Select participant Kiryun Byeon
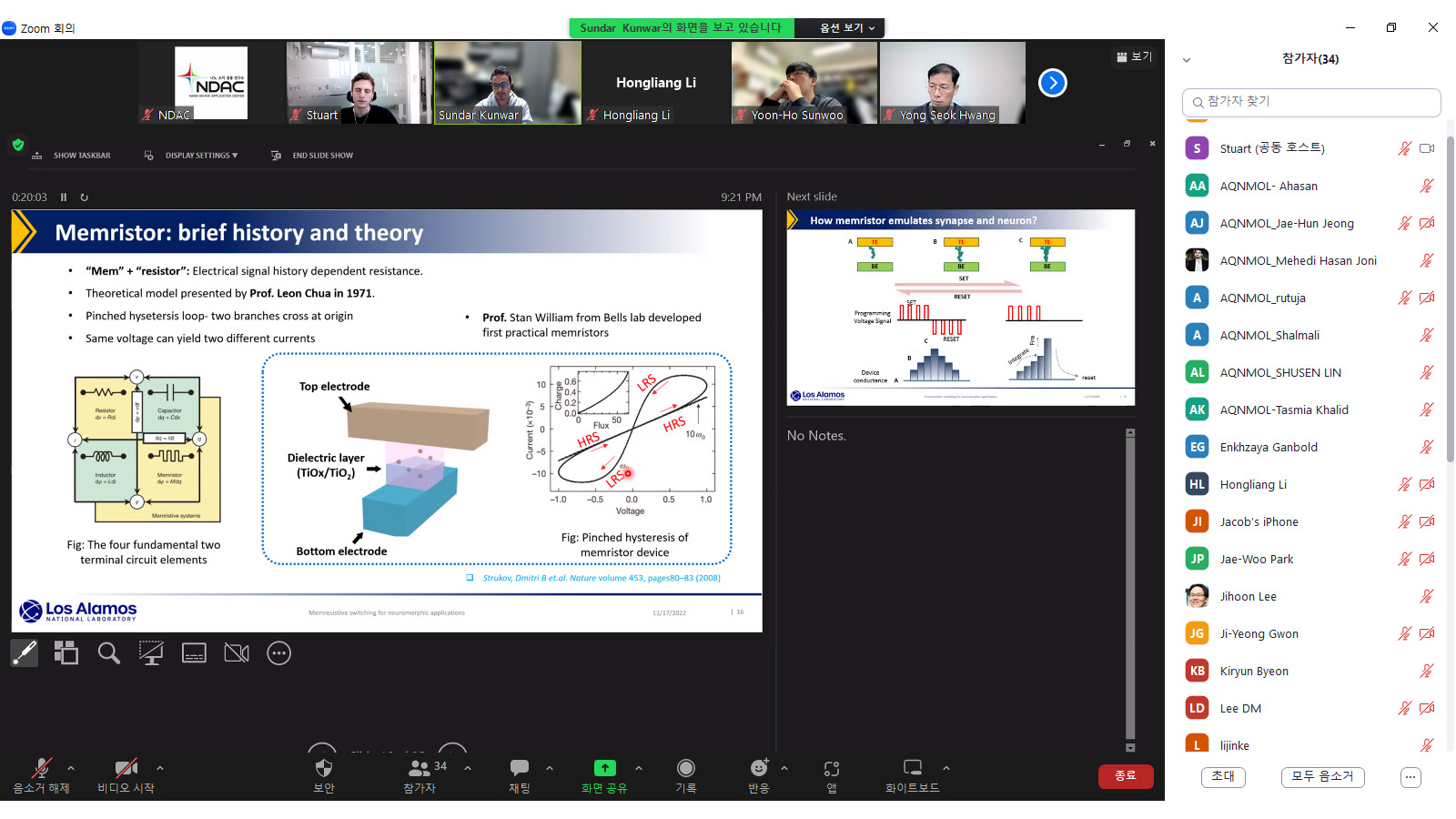Viewport: 1456px width, 819px height. click(1310, 671)
